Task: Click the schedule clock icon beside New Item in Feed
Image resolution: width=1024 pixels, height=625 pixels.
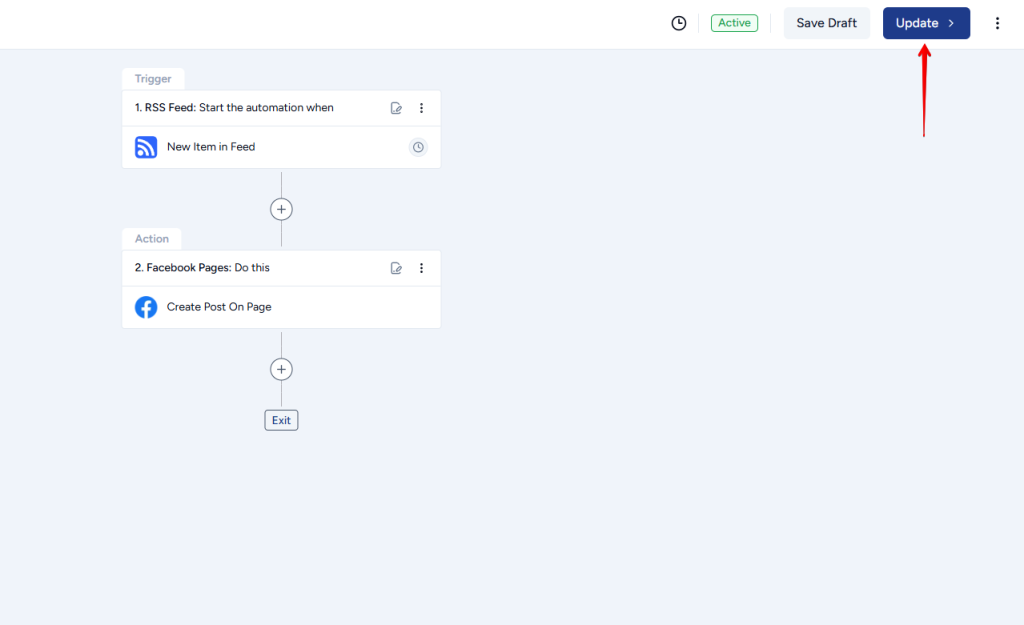Action: pyautogui.click(x=418, y=147)
